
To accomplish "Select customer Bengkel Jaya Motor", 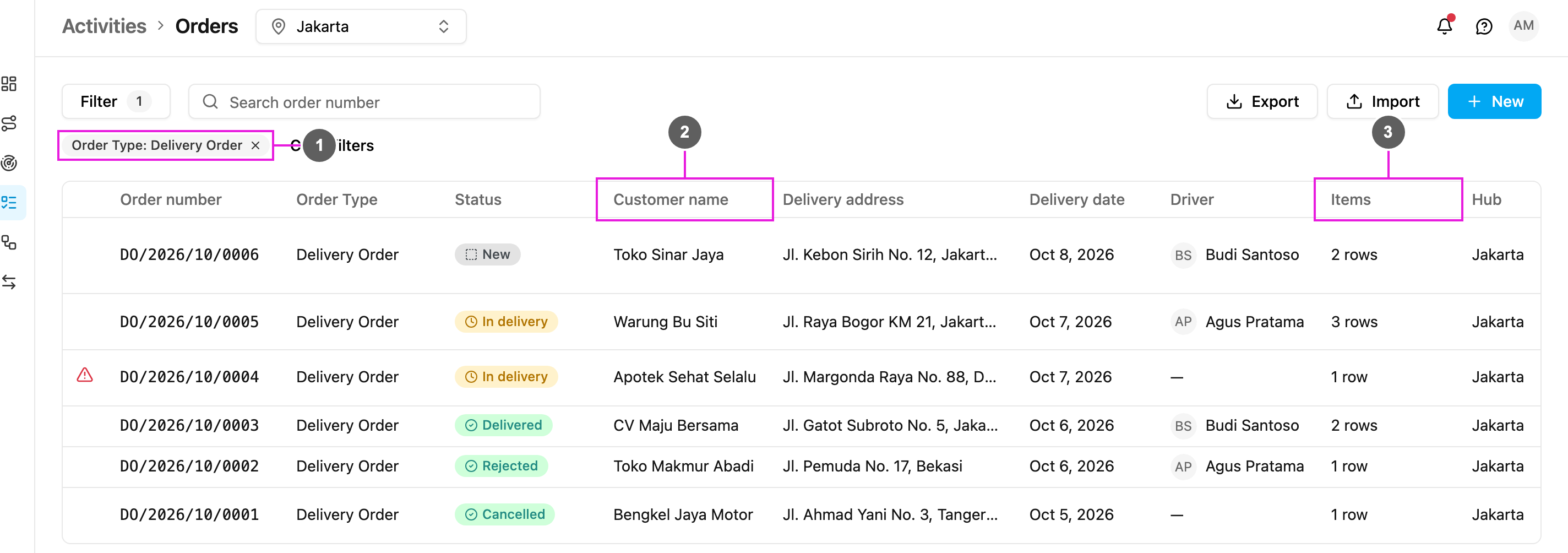I will pos(683,514).
